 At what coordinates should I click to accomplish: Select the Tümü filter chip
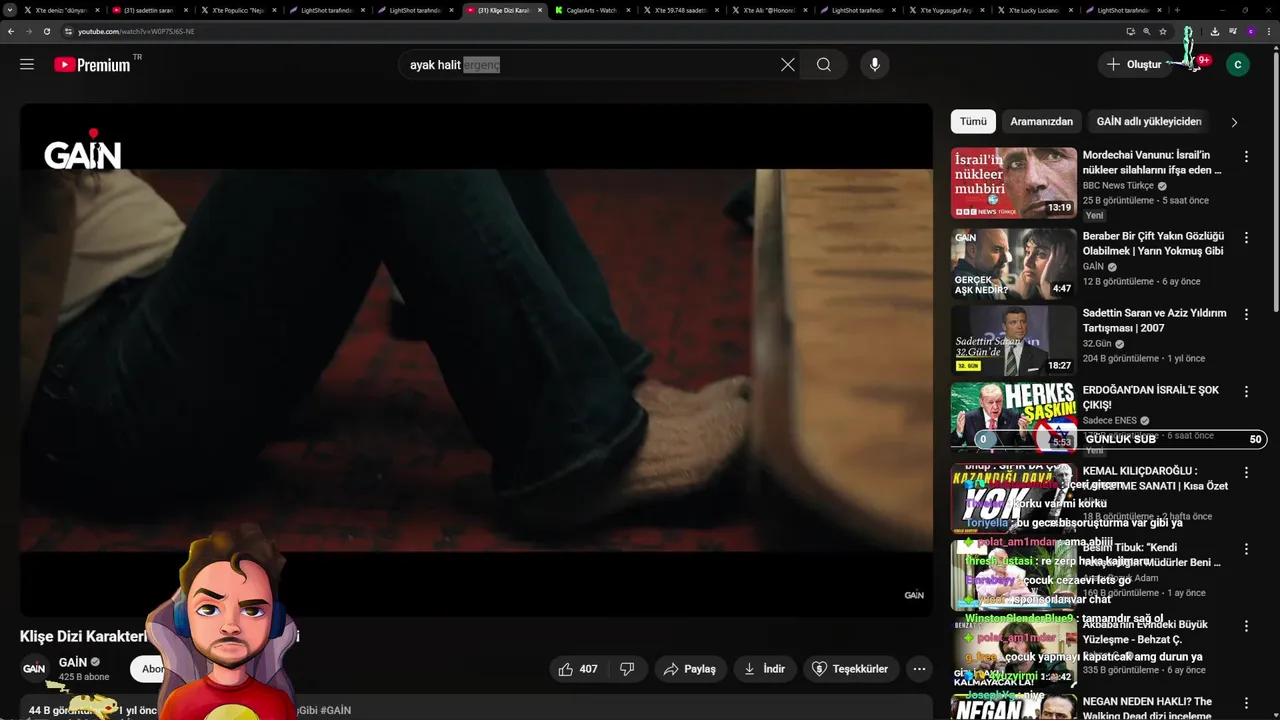tap(973, 122)
